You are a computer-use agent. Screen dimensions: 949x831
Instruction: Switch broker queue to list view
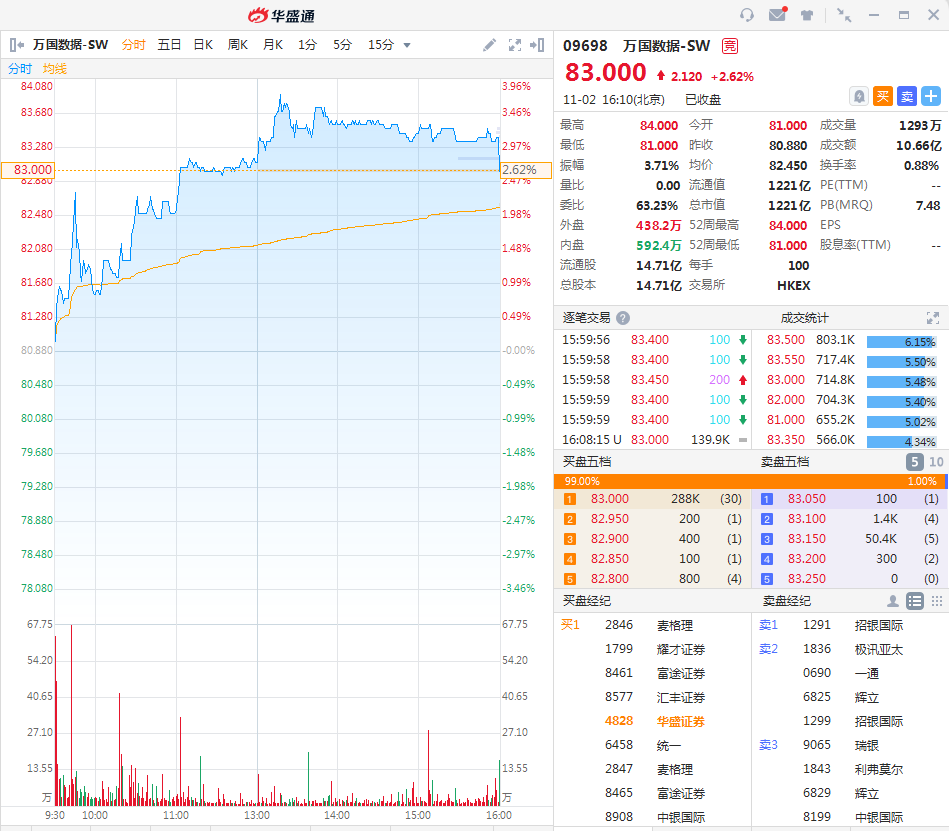pyautogui.click(x=914, y=601)
